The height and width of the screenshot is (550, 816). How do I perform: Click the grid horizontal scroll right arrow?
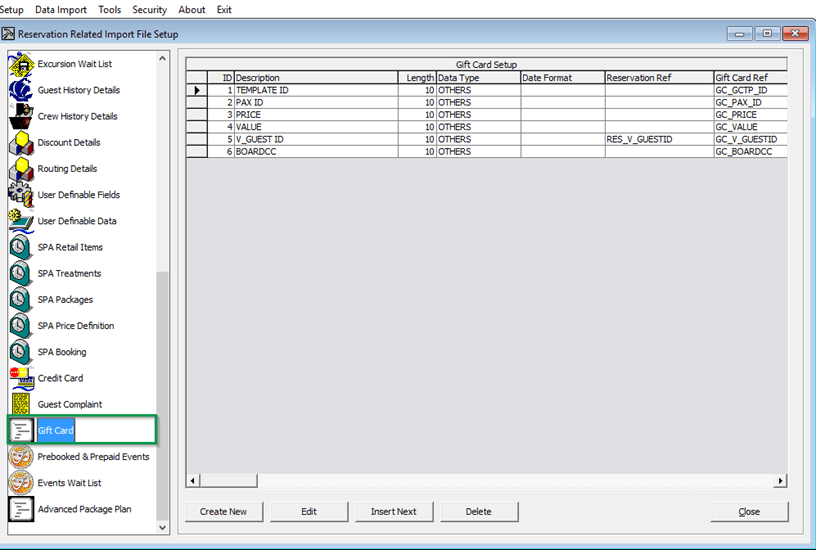click(780, 481)
